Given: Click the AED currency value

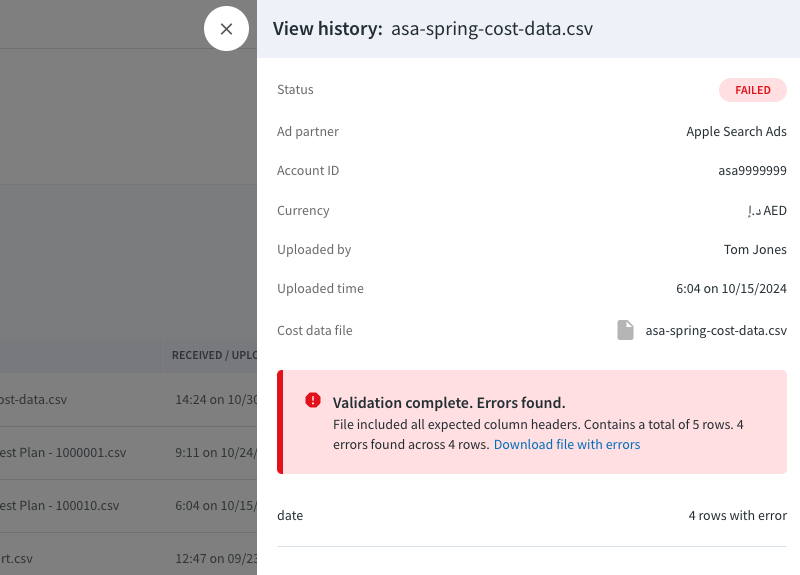Looking at the screenshot, I should (x=767, y=210).
